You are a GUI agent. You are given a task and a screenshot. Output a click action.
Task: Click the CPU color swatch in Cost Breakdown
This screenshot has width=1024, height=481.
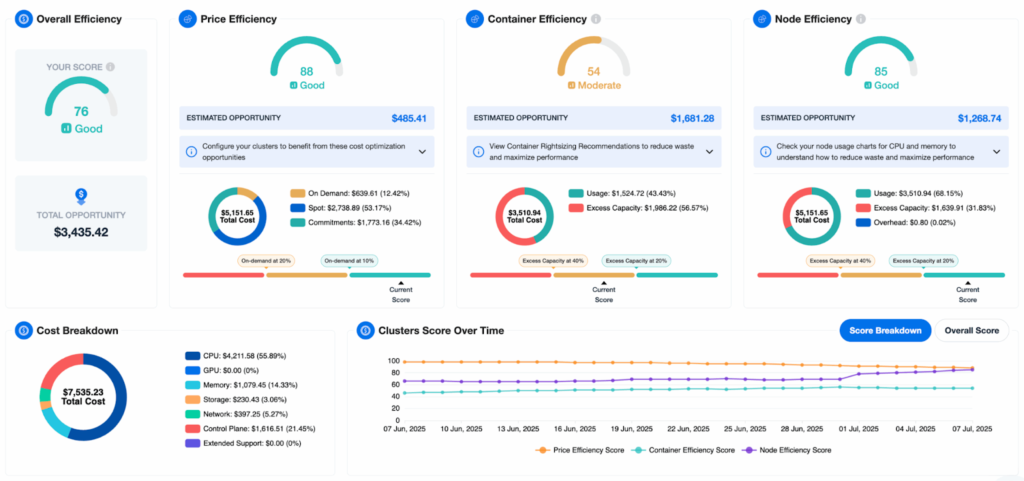coord(194,355)
